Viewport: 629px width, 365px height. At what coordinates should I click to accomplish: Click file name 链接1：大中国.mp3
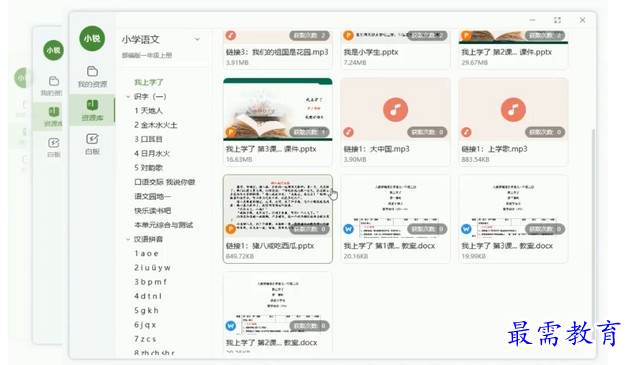(377, 149)
